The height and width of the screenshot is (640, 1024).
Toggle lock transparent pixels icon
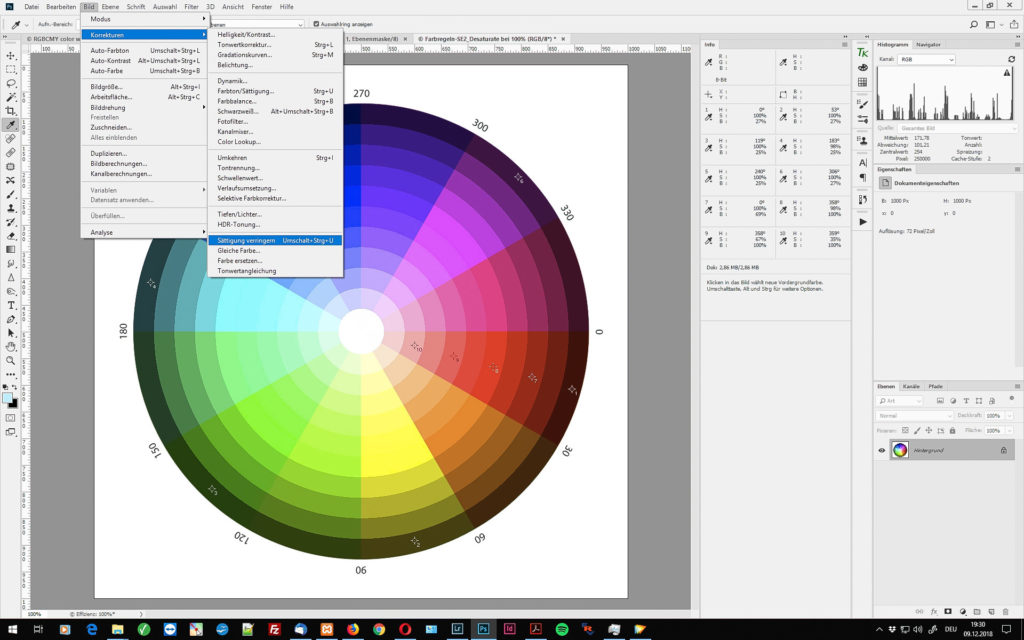905,430
